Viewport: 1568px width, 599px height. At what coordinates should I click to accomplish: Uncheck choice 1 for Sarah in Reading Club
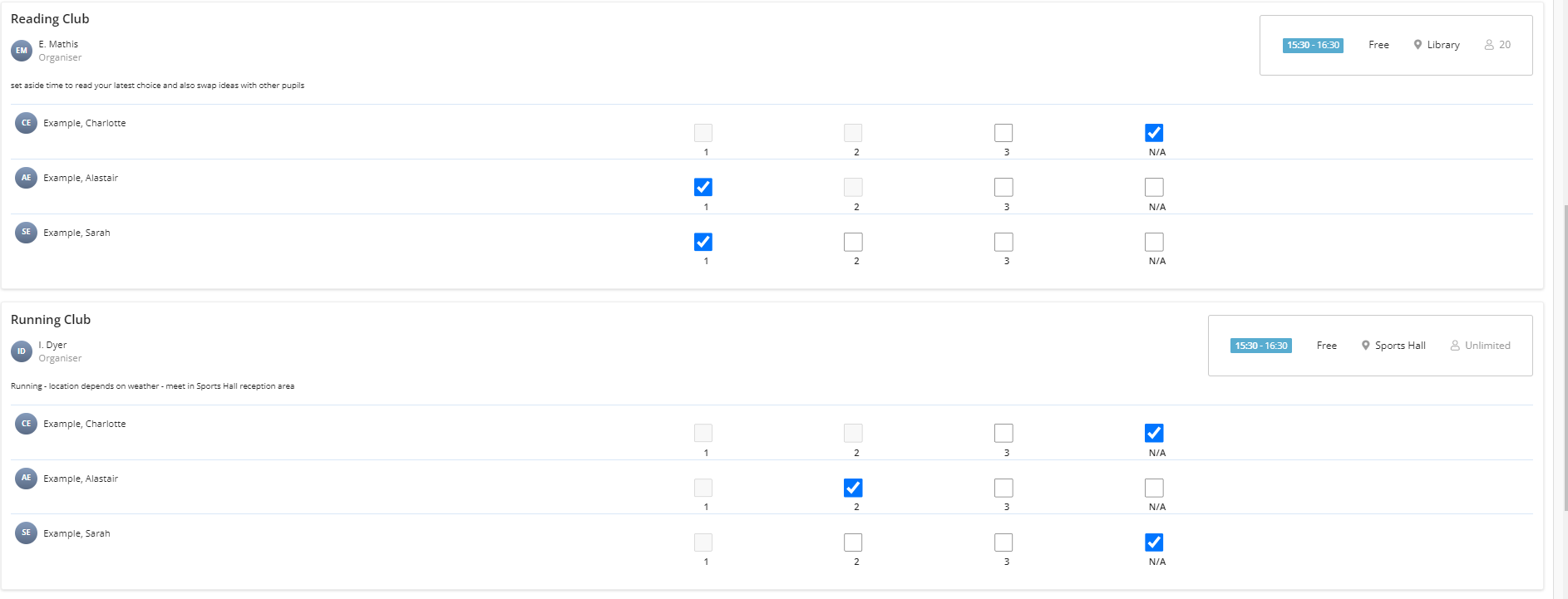(703, 242)
